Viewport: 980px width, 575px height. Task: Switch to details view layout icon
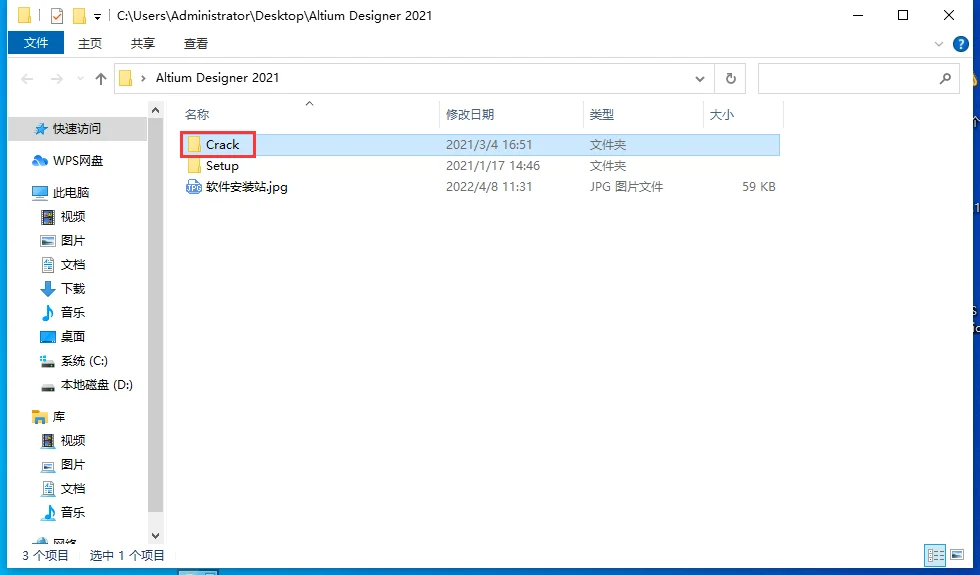[936, 554]
